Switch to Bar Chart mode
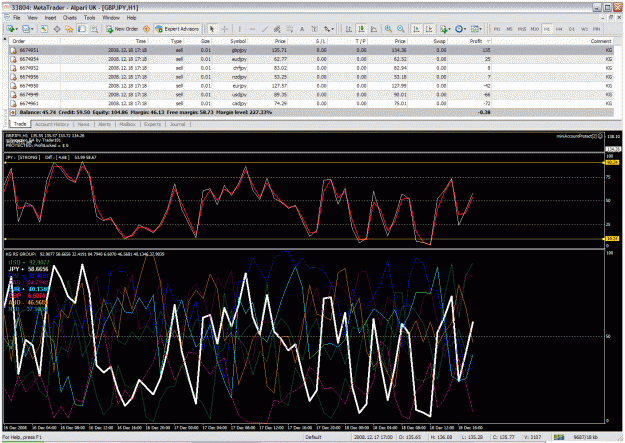Screen dimensions: 625x443 click(x=349, y=29)
